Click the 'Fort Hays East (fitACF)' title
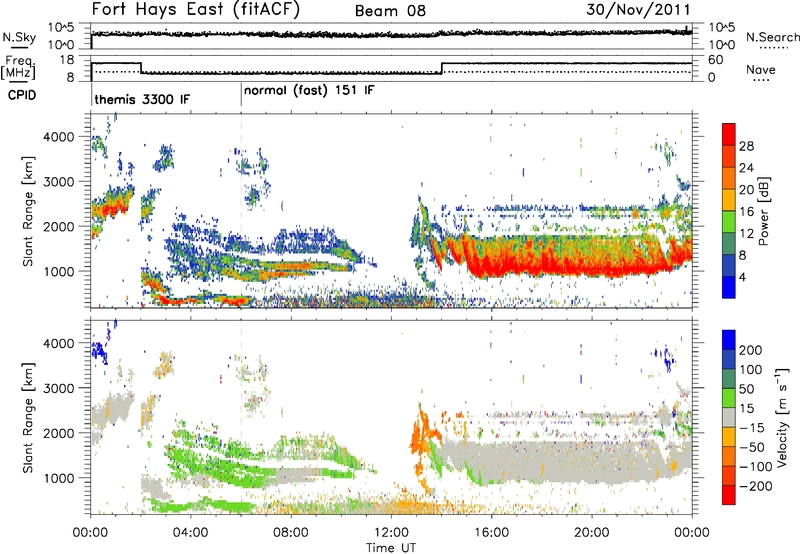800x554 pixels. (x=195, y=9)
